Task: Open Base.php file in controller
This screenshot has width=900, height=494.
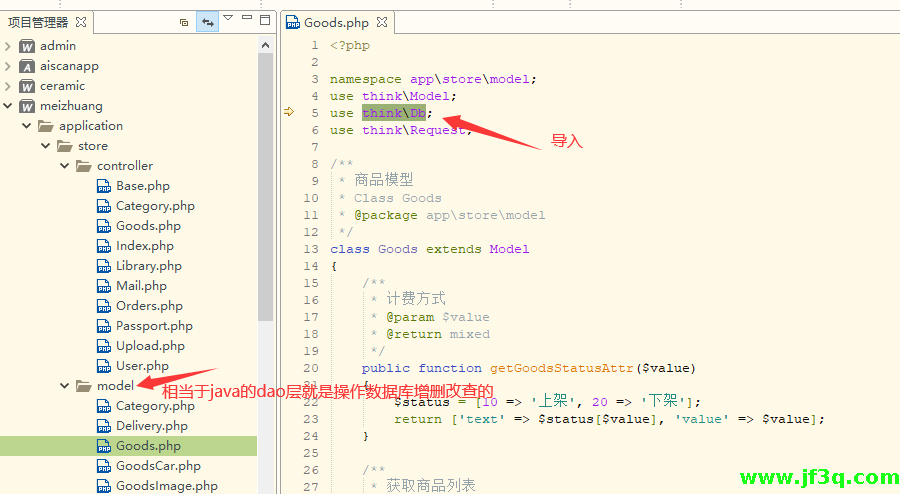Action: click(x=142, y=186)
